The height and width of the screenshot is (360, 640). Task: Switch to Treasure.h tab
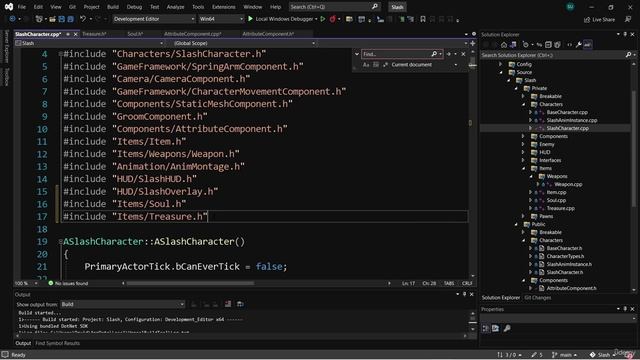[94, 34]
